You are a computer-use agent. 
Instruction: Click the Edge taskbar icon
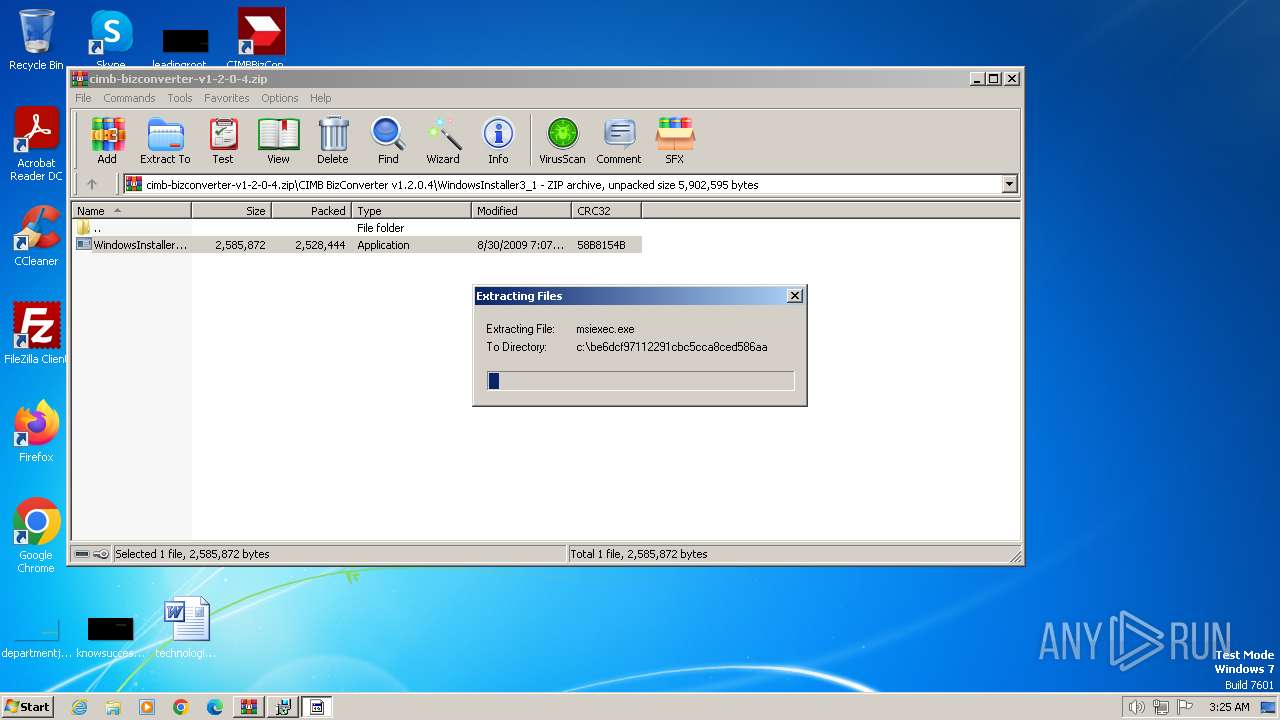coord(215,707)
